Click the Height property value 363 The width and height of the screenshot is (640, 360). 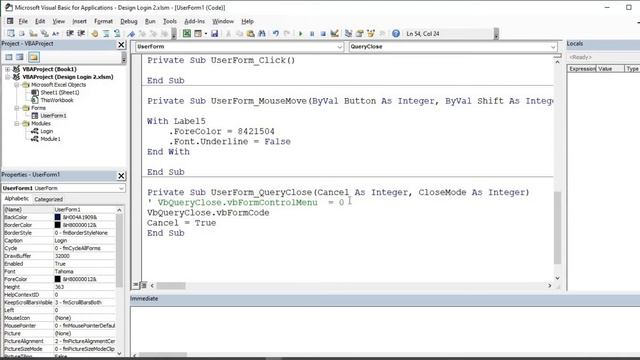pos(84,287)
